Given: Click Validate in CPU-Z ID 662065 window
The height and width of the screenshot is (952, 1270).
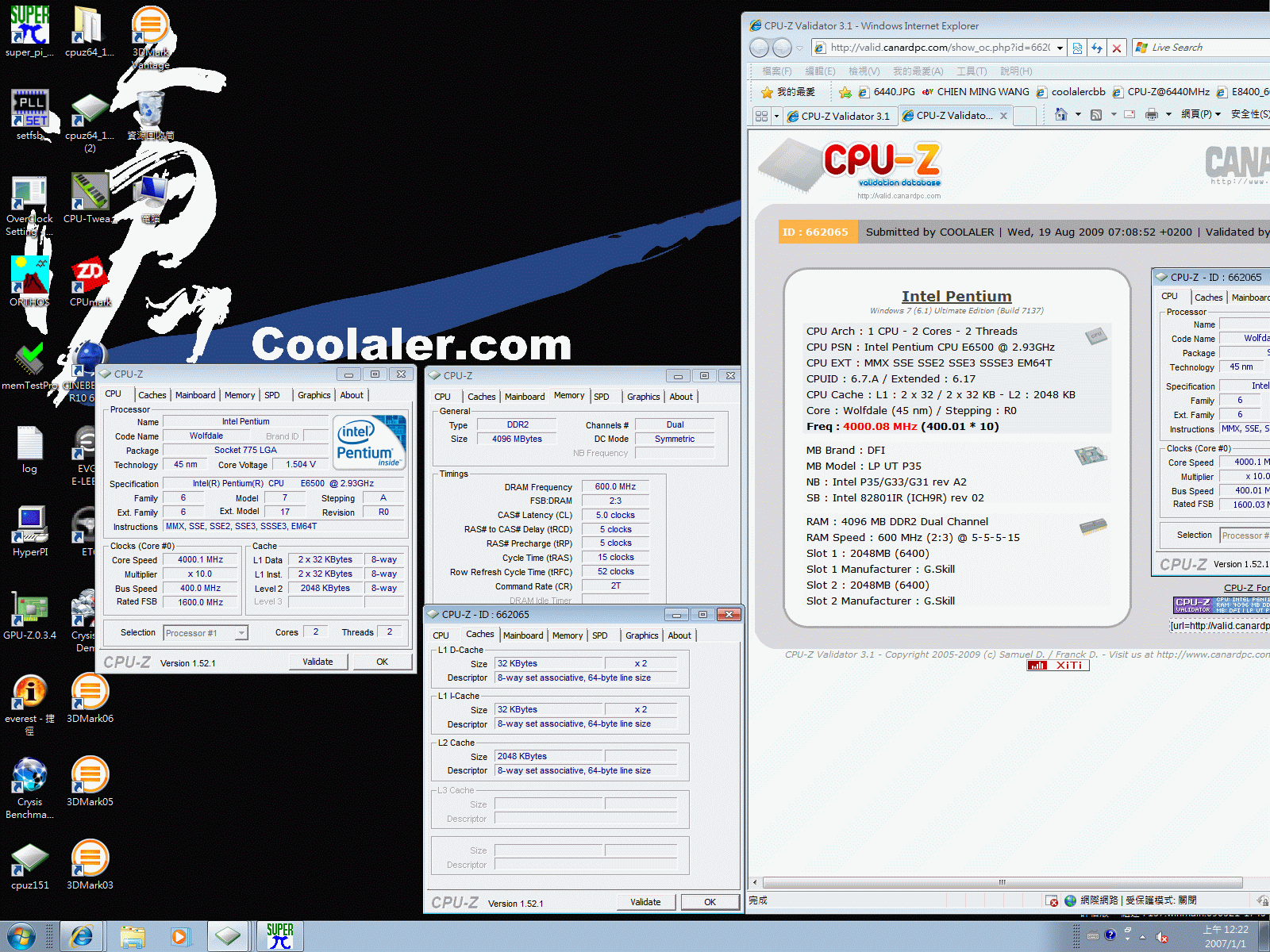Looking at the screenshot, I should 645,902.
